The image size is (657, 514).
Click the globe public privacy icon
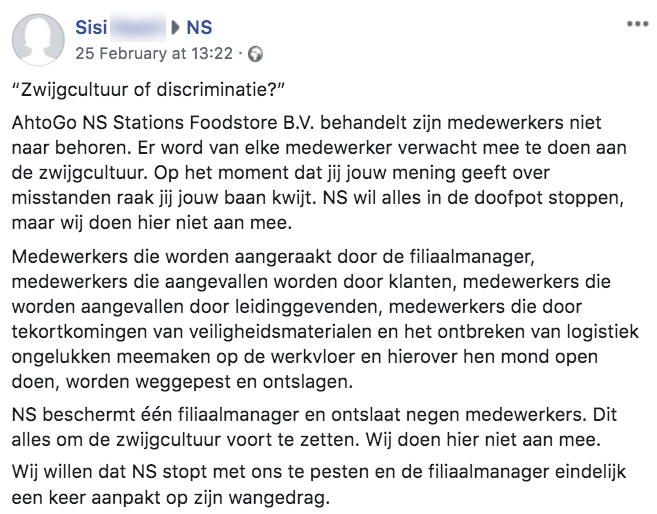click(x=255, y=52)
